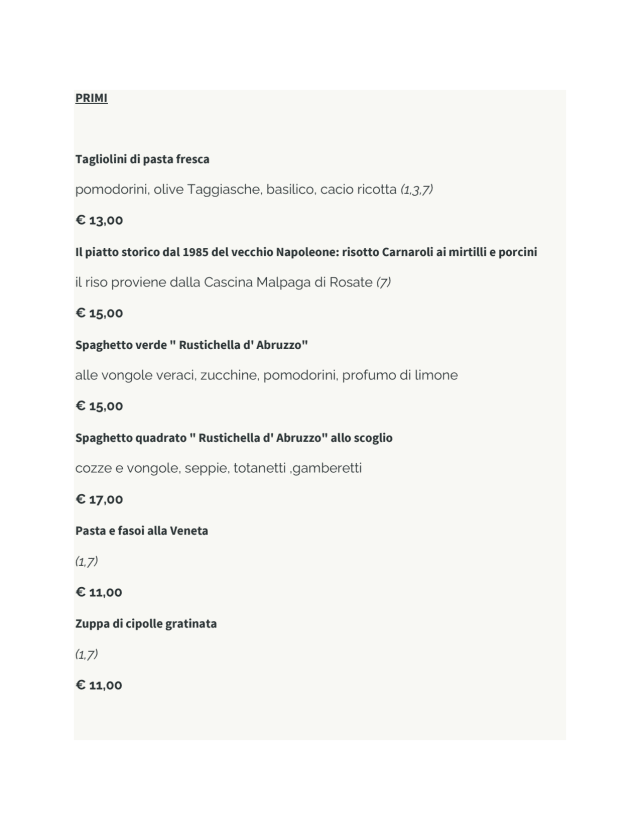Click the alle vongole veraci description line
The width and height of the screenshot is (640, 828).
click(266, 375)
